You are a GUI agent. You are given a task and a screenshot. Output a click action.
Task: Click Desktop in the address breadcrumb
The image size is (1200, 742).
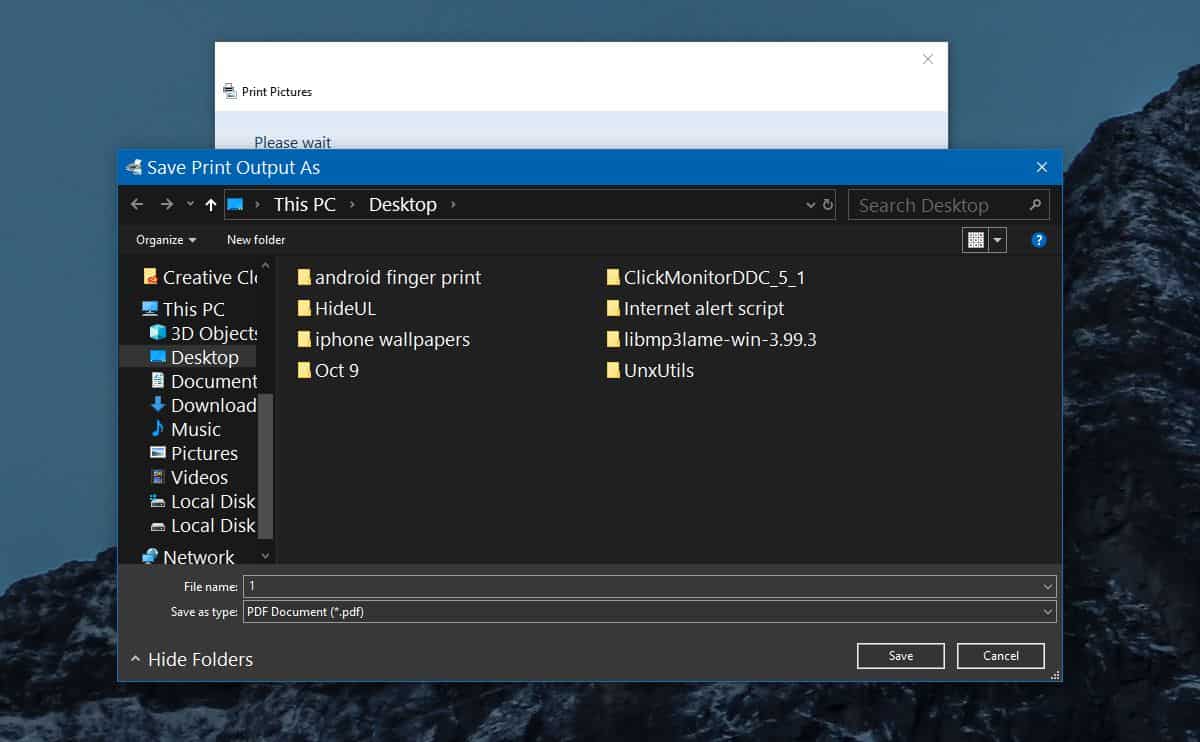[402, 204]
